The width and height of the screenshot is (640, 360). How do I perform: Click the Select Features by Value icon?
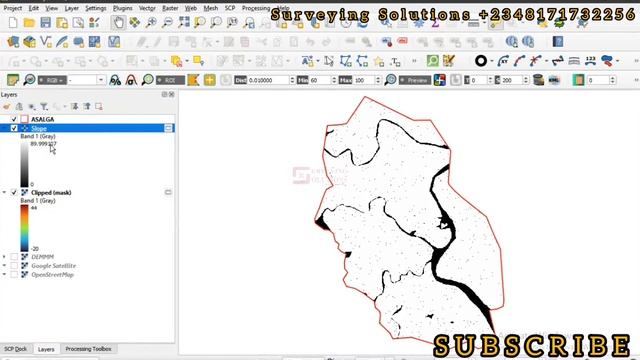pyautogui.click(x=199, y=61)
